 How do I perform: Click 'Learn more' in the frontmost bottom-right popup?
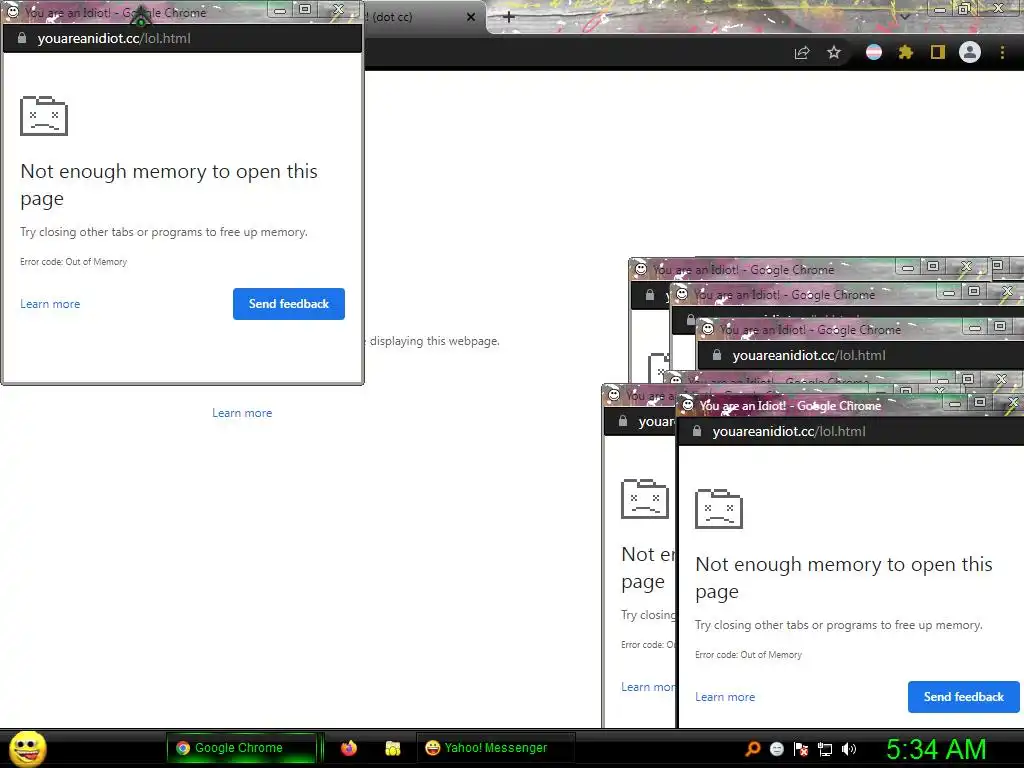[x=725, y=697]
